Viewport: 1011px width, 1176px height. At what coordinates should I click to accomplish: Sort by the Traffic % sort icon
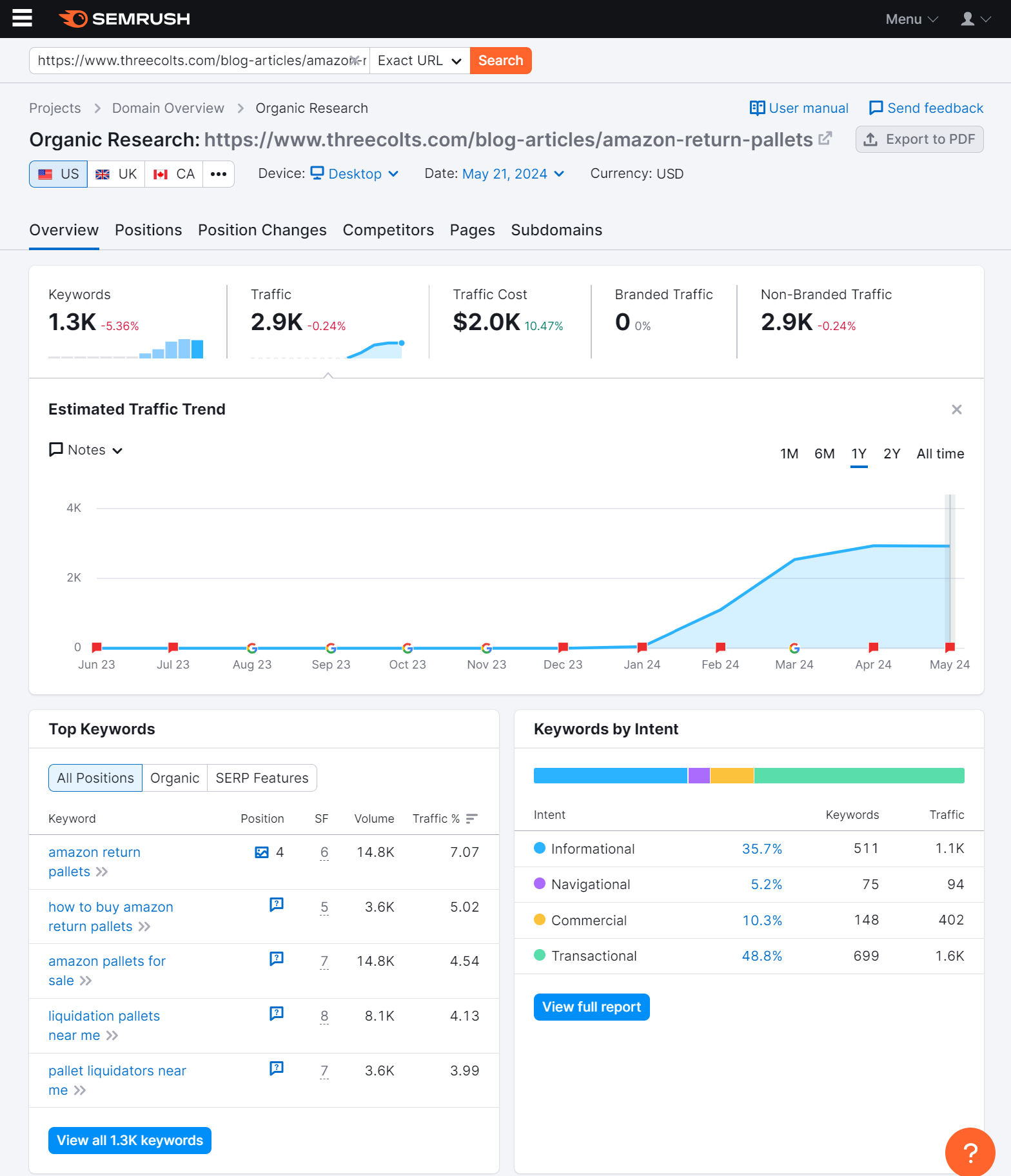click(472, 819)
